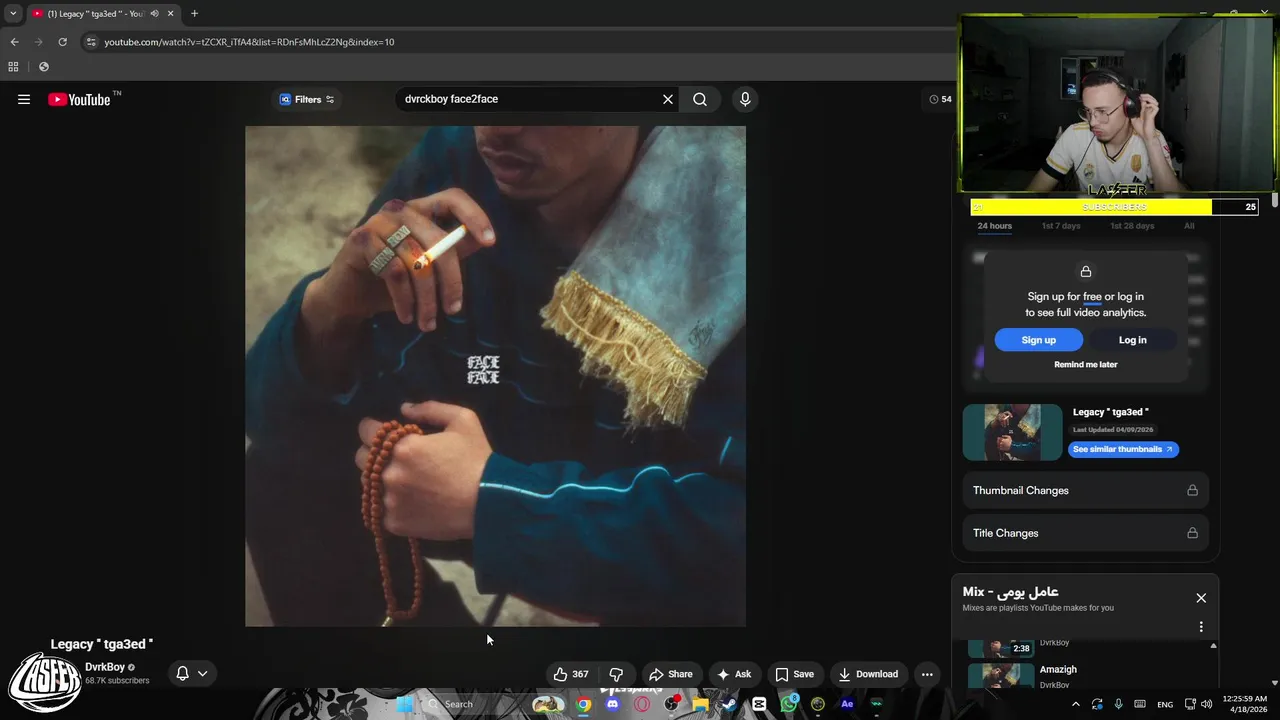The image size is (1280, 720).
Task: Click the analytics panel scrollbar
Action: coord(1275,200)
